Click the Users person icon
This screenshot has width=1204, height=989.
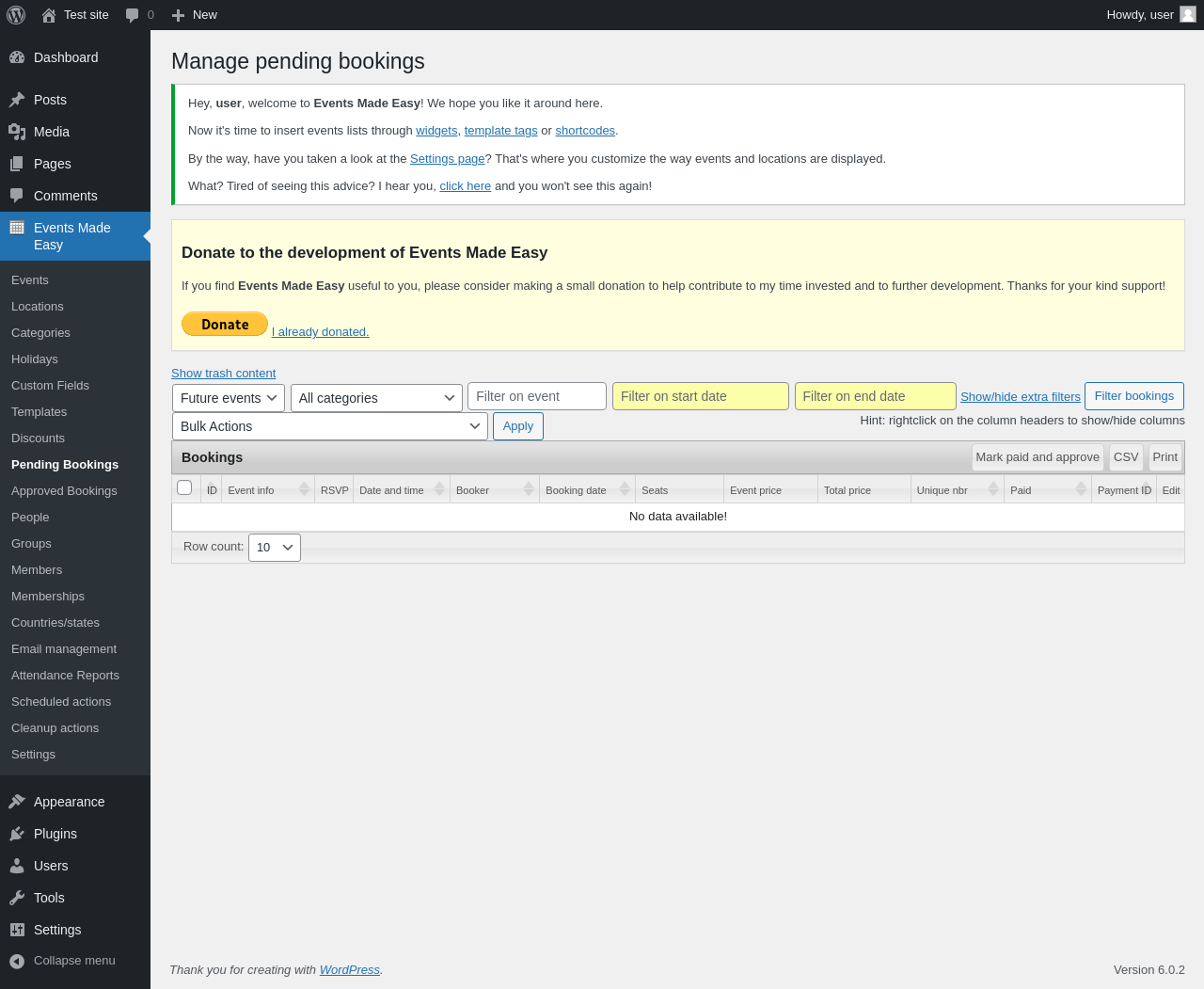tap(17, 866)
